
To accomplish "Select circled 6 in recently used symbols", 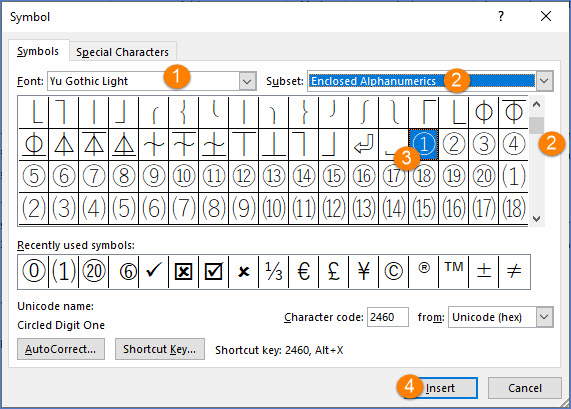I will (x=124, y=272).
